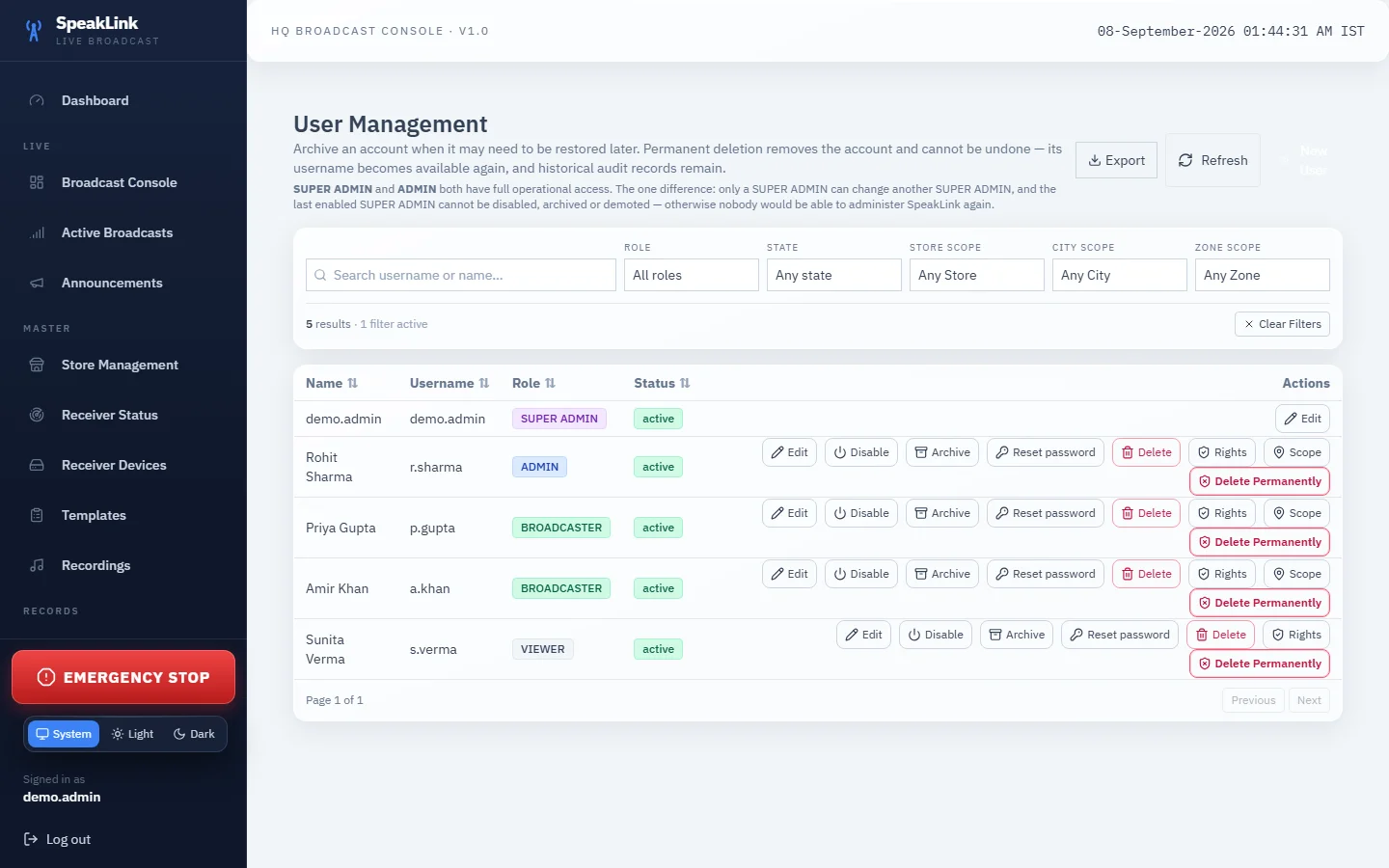The width and height of the screenshot is (1389, 868).
Task: Sort the table by Username column
Action: pos(449,383)
